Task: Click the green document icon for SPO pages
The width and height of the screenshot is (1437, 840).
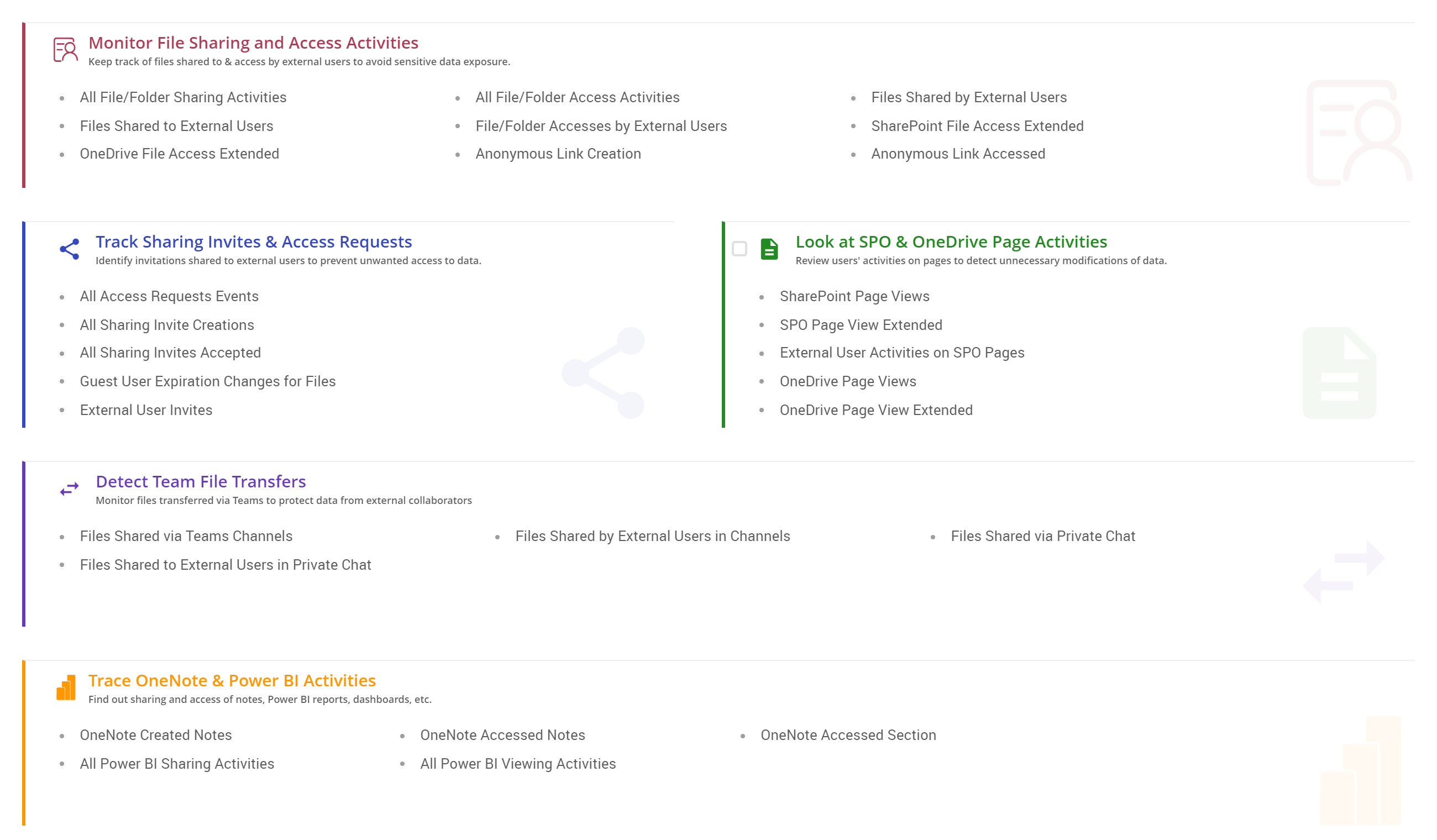Action: click(x=769, y=249)
